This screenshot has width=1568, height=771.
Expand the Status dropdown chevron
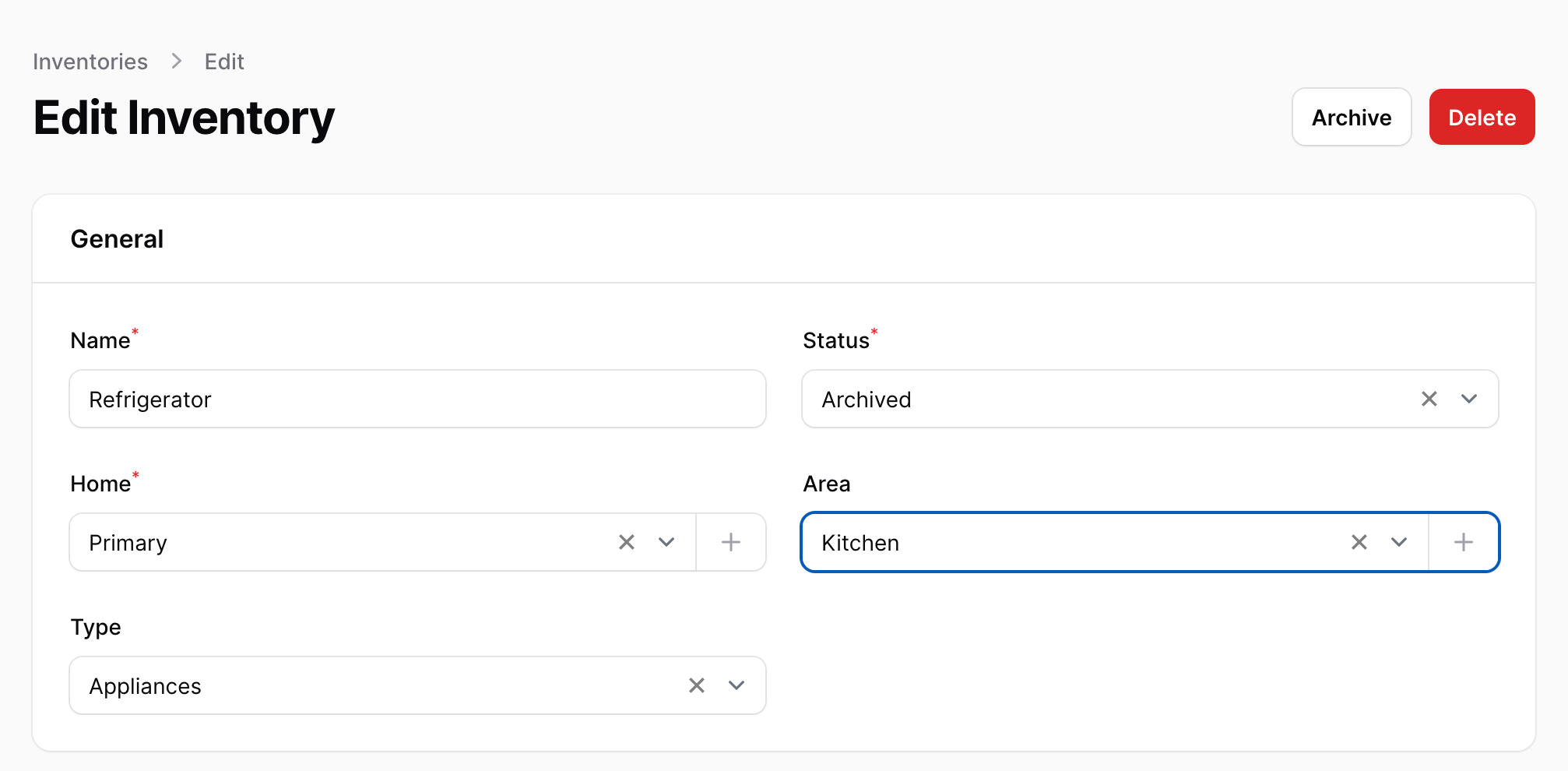[x=1468, y=399]
